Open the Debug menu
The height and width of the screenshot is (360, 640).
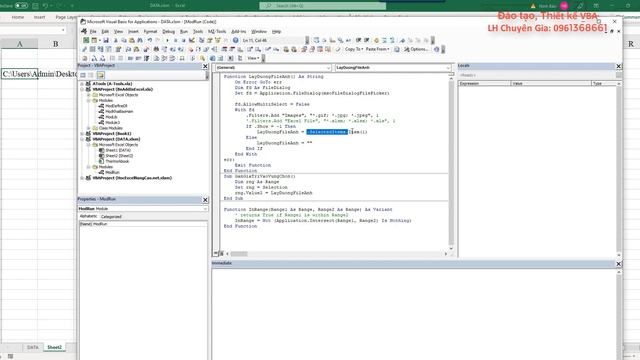[x=168, y=31]
